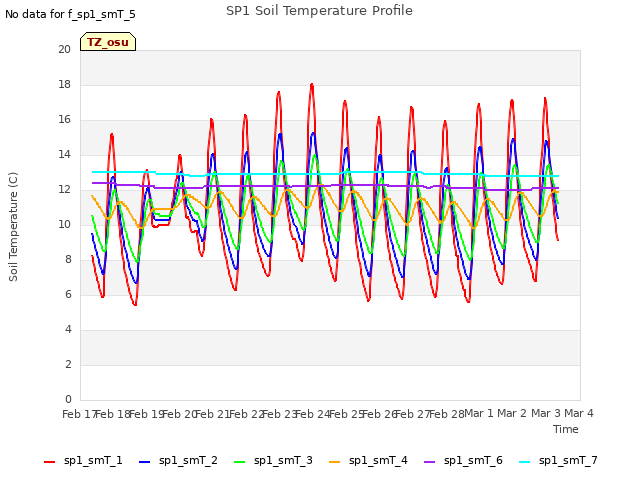Click the Mar 4 x-axis label
Viewport: 640px width, 480px height.
[579, 413]
